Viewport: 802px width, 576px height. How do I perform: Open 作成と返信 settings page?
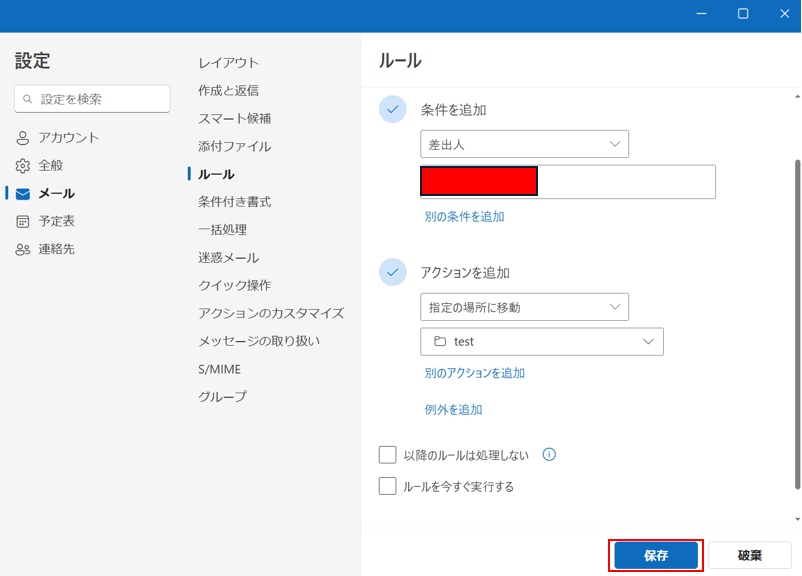point(229,91)
